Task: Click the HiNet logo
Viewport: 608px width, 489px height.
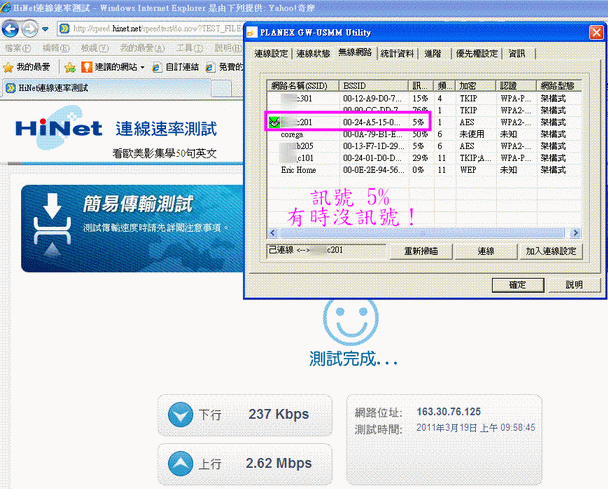Action: click(59, 128)
